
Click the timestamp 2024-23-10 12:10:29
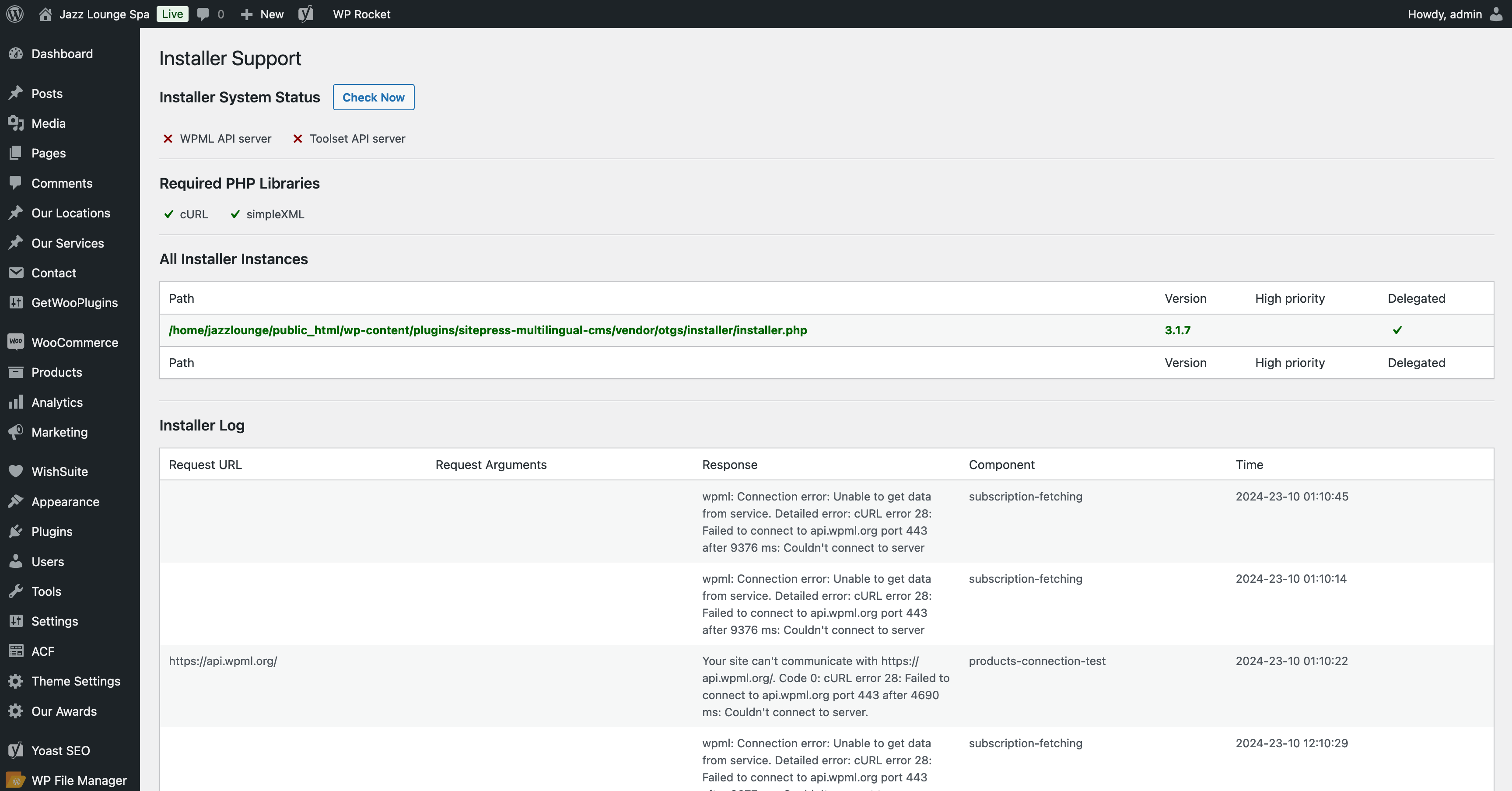(x=1292, y=743)
